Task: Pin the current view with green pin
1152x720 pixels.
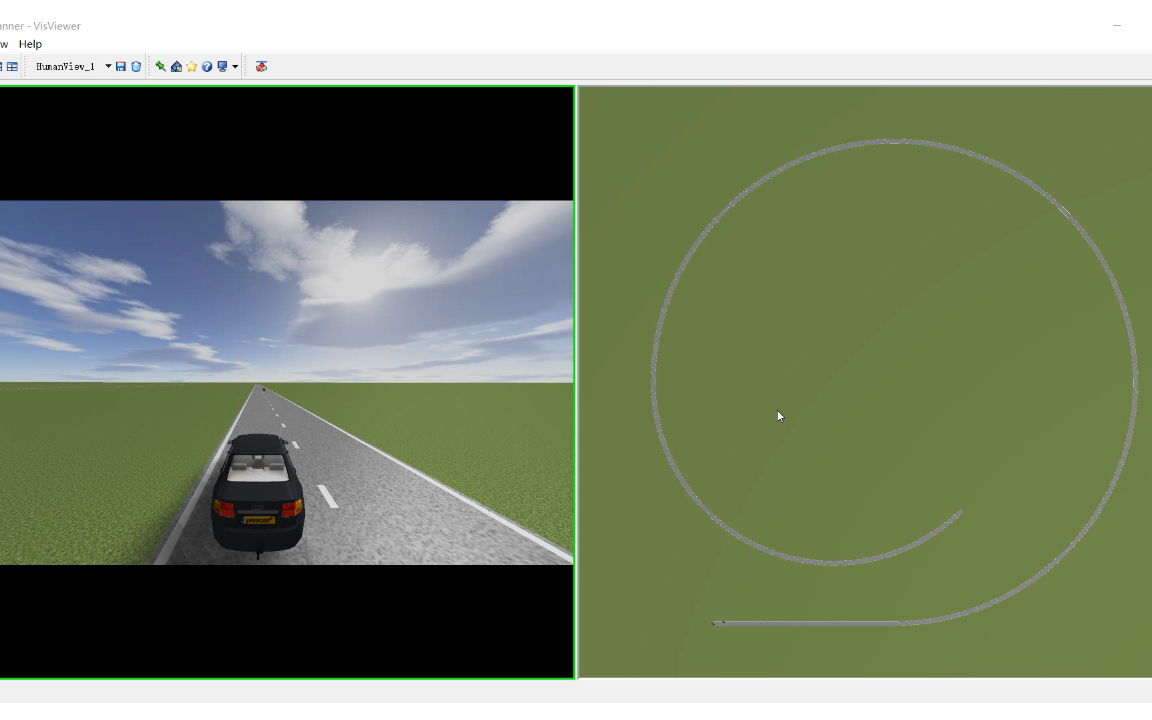Action: [159, 66]
